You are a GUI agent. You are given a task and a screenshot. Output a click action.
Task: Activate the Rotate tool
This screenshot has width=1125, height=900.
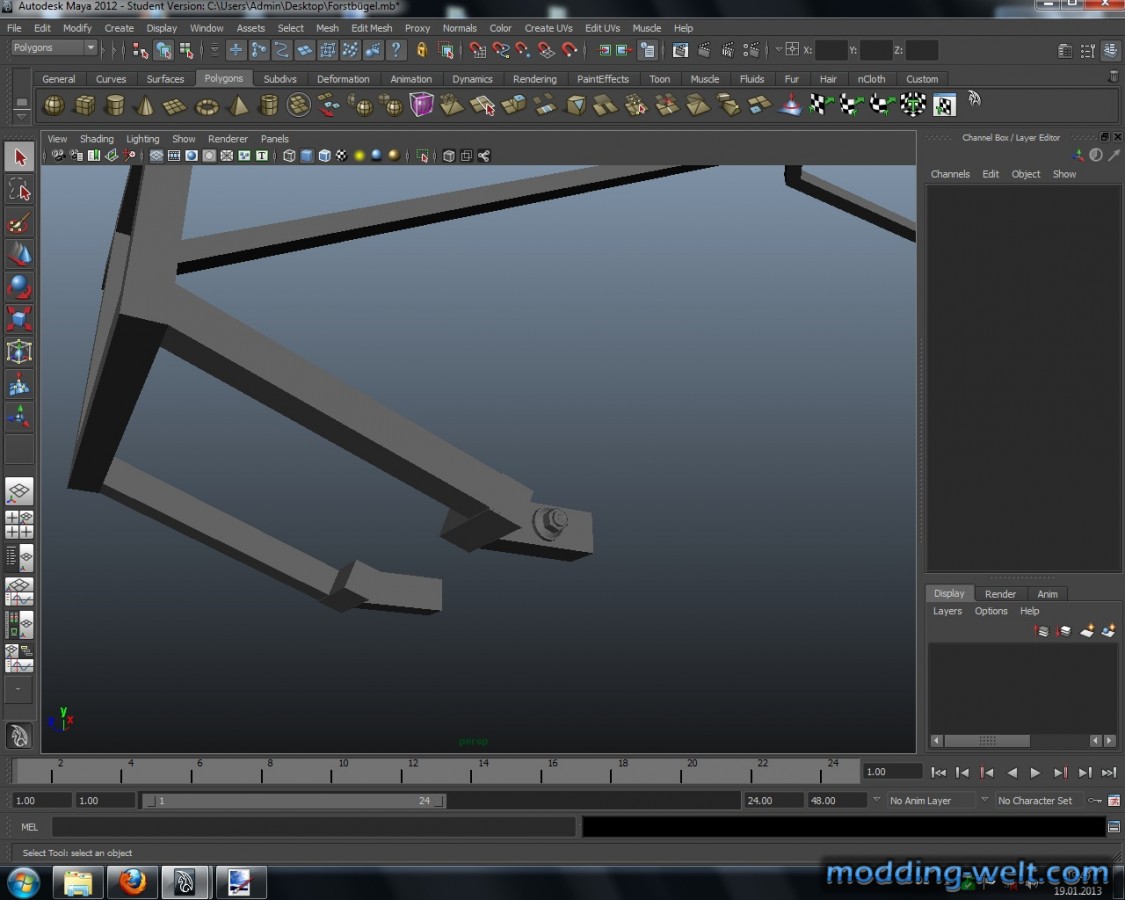(19, 287)
